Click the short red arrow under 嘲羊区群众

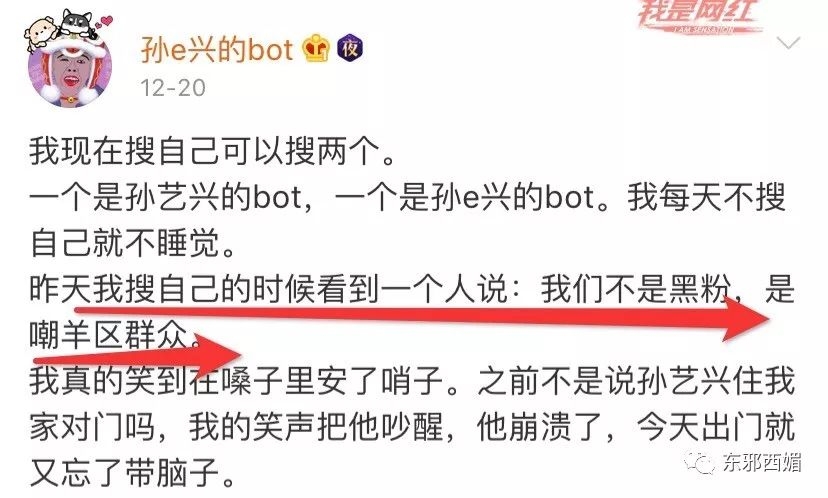point(138,356)
